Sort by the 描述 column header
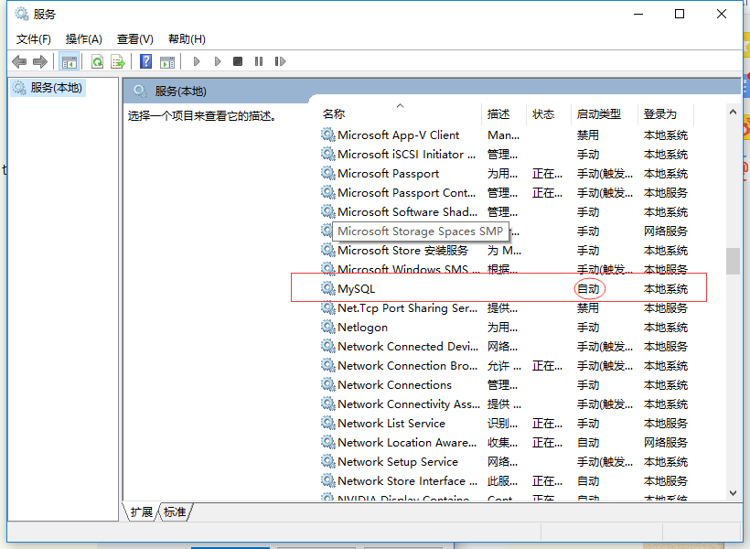Screen dimensions: 750x549 tap(503, 114)
